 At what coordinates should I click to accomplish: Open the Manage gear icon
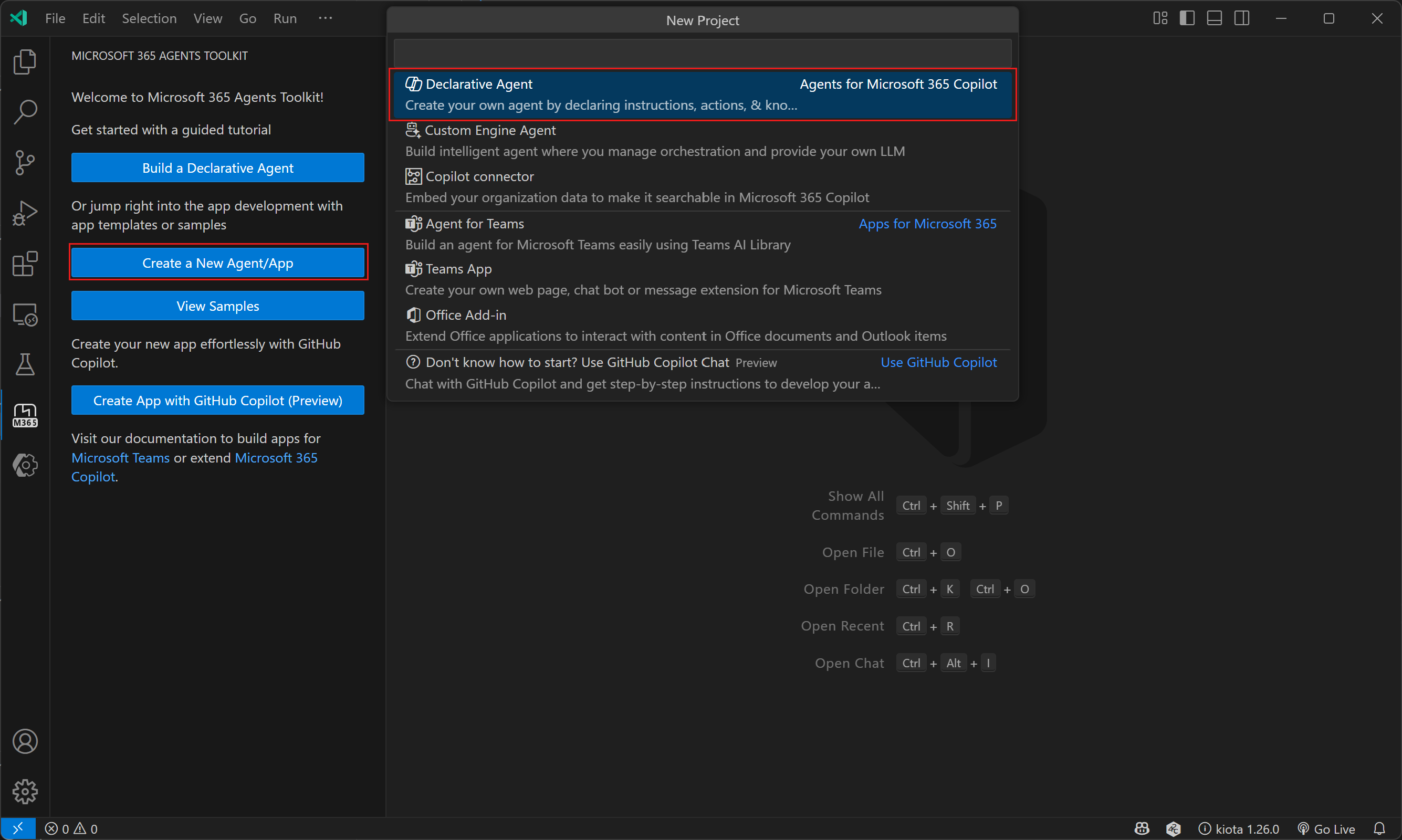click(x=25, y=792)
